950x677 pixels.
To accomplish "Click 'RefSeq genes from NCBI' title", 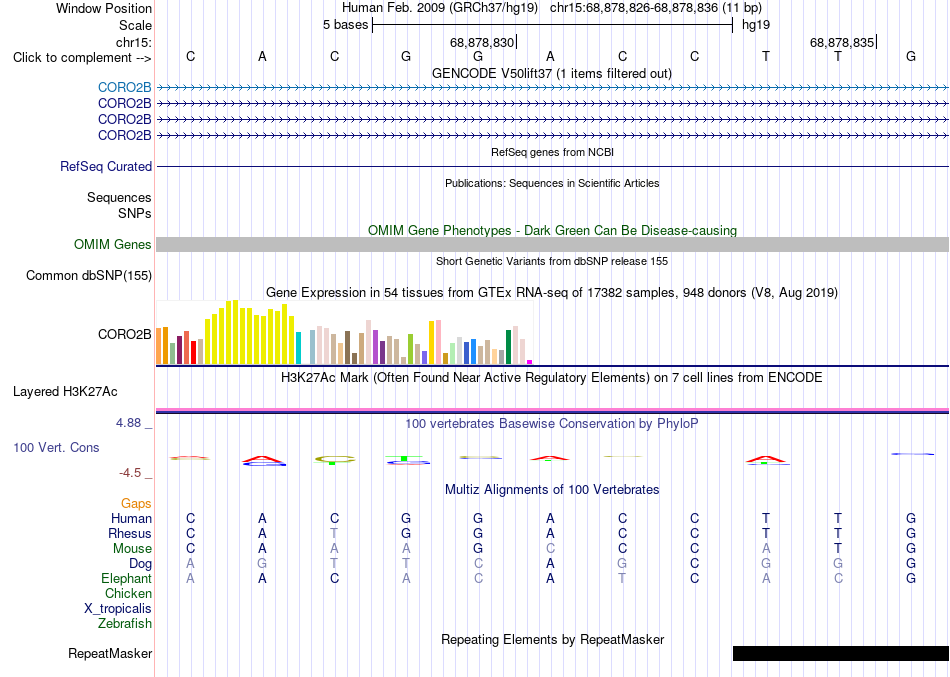I will pyautogui.click(x=552, y=152).
